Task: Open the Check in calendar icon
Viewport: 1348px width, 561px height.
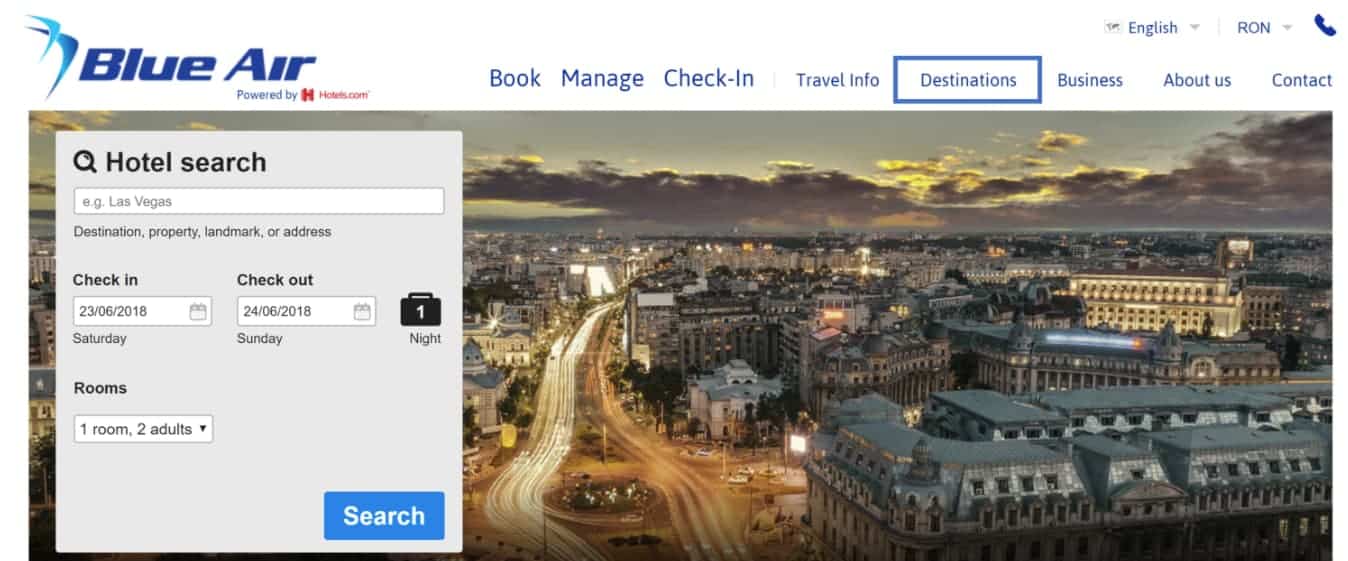Action: [198, 311]
